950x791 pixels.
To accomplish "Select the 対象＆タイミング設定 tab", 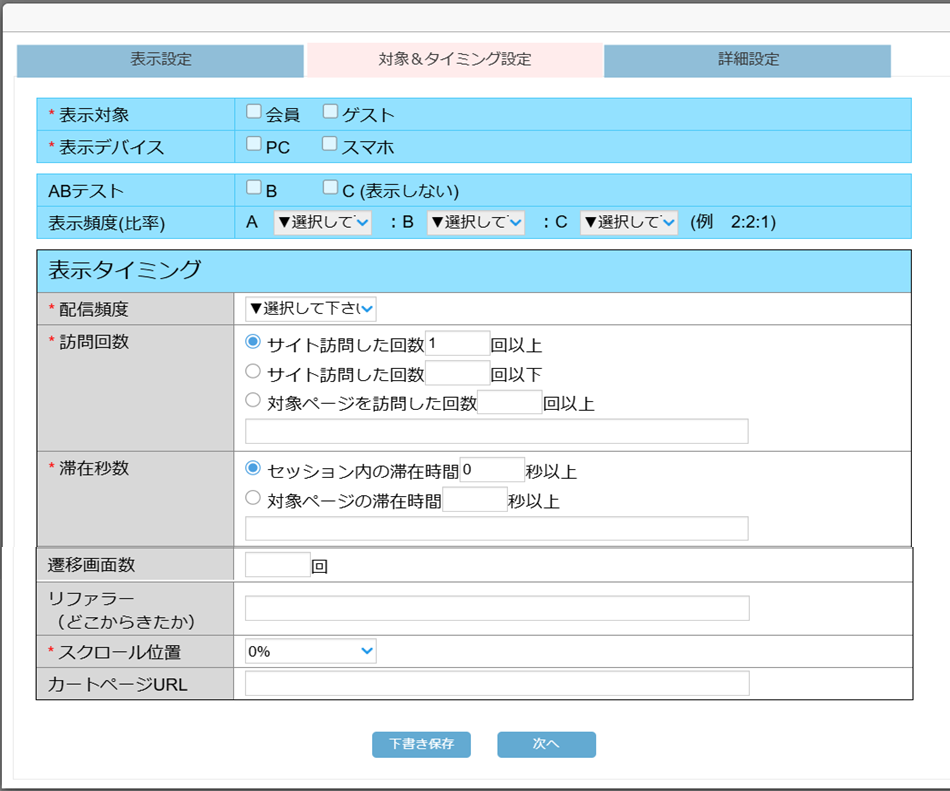I will (455, 60).
